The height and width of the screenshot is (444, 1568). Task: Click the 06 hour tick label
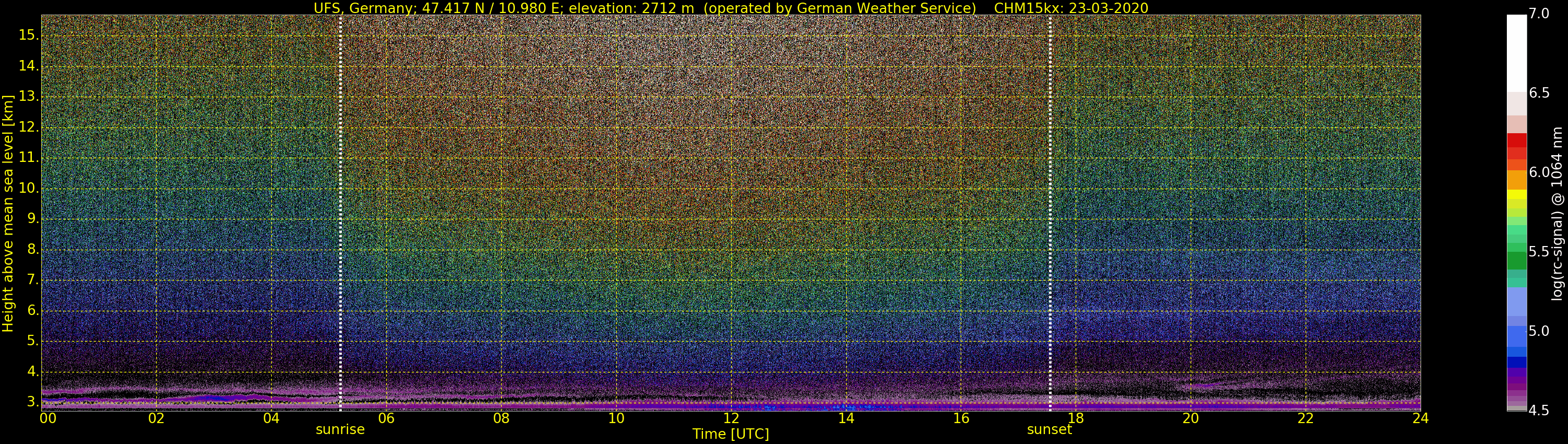click(386, 418)
